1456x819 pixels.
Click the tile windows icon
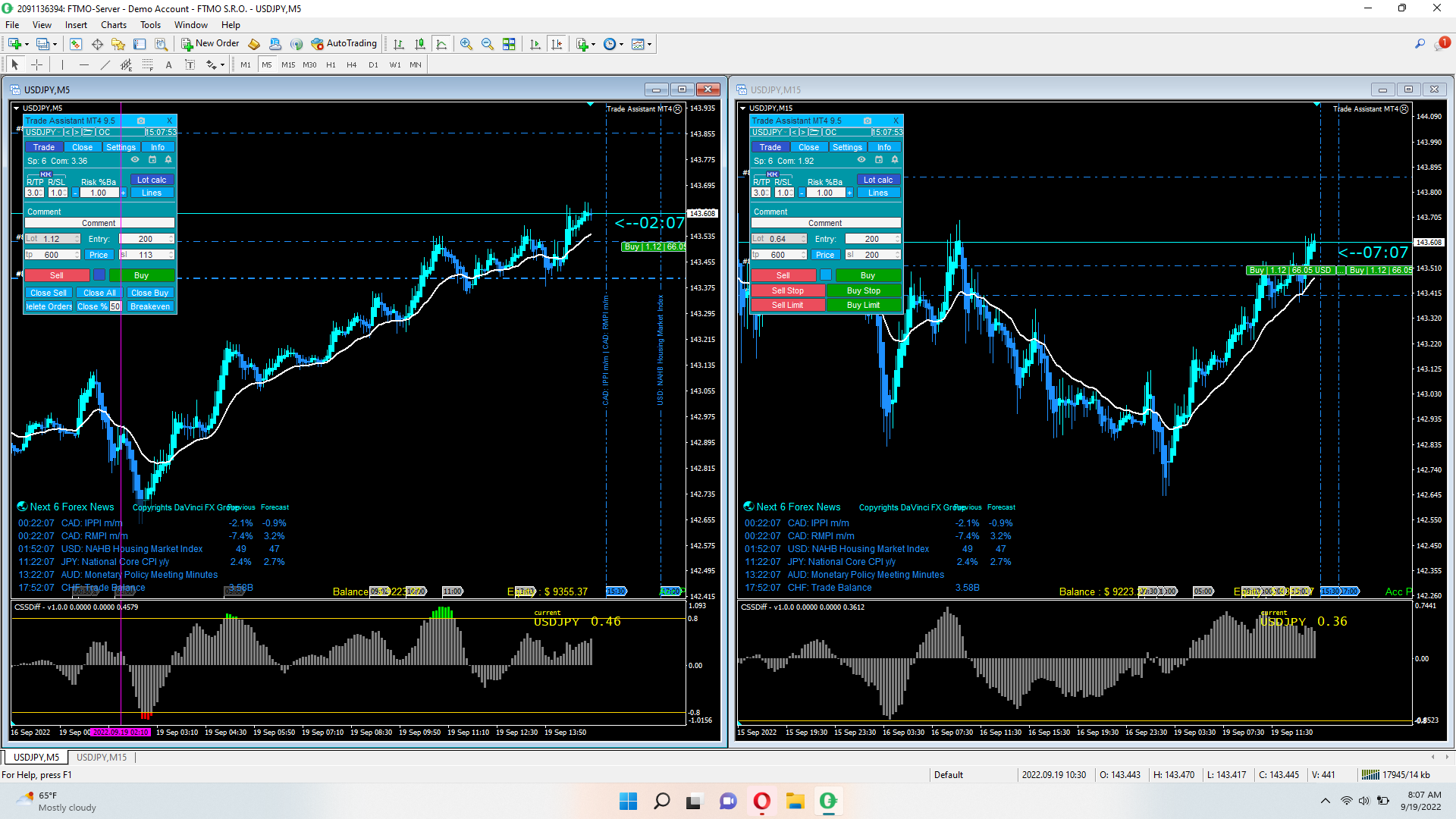[509, 44]
